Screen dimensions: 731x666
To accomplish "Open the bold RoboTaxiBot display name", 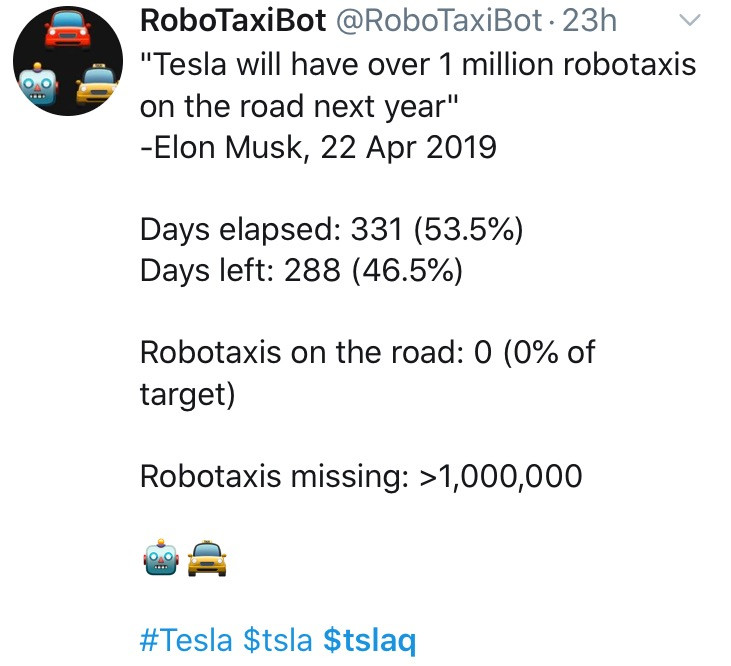I will (x=233, y=21).
